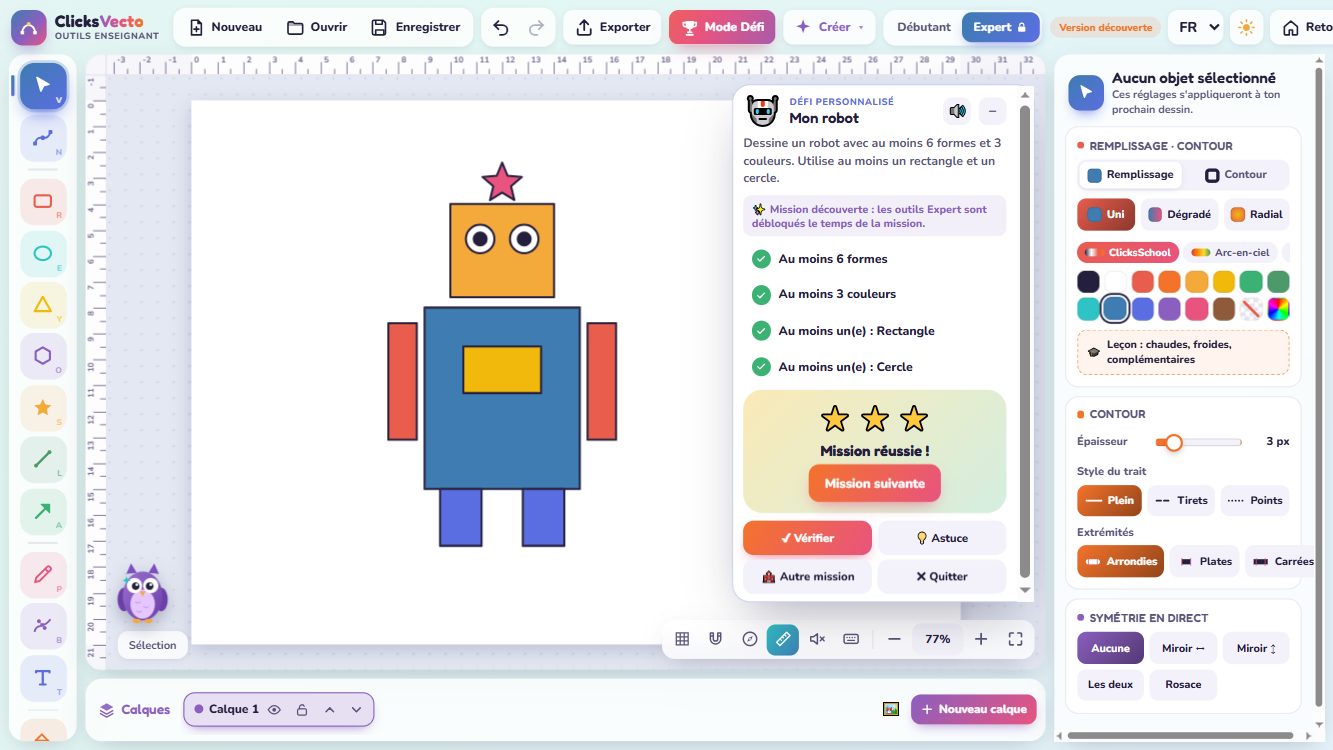Switch to the Contour tab

click(1236, 175)
